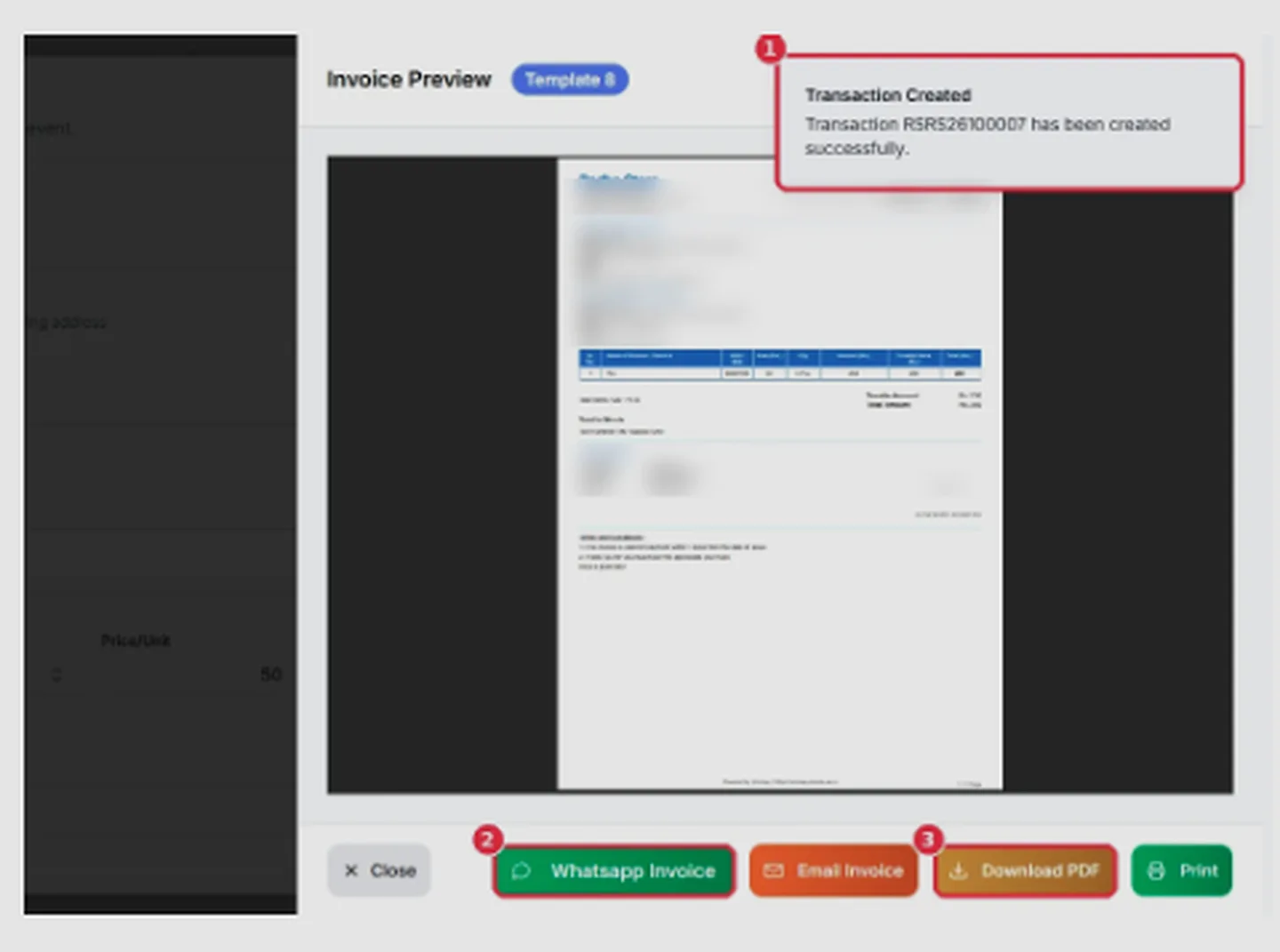Click the Price/Unit column label

coord(135,640)
